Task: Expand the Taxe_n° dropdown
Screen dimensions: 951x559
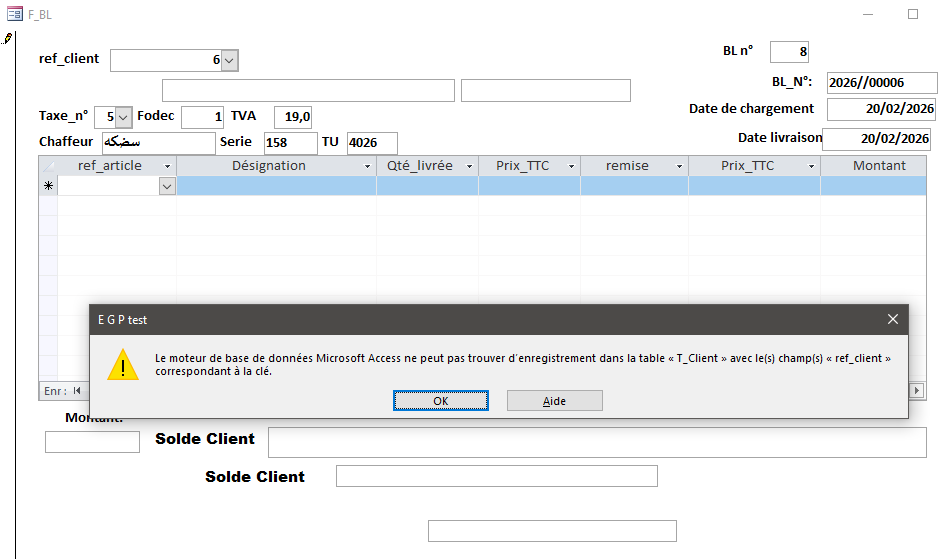Action: (123, 117)
